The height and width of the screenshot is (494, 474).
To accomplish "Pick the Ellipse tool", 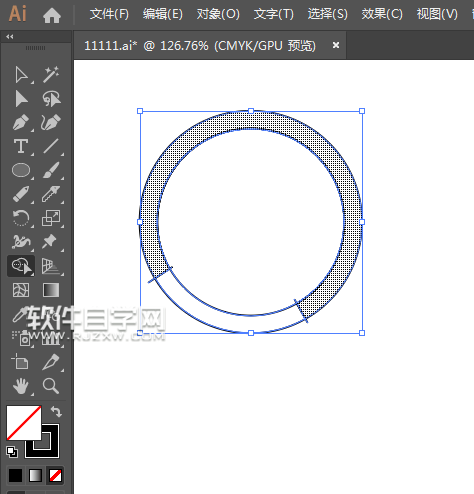I will pyautogui.click(x=21, y=170).
